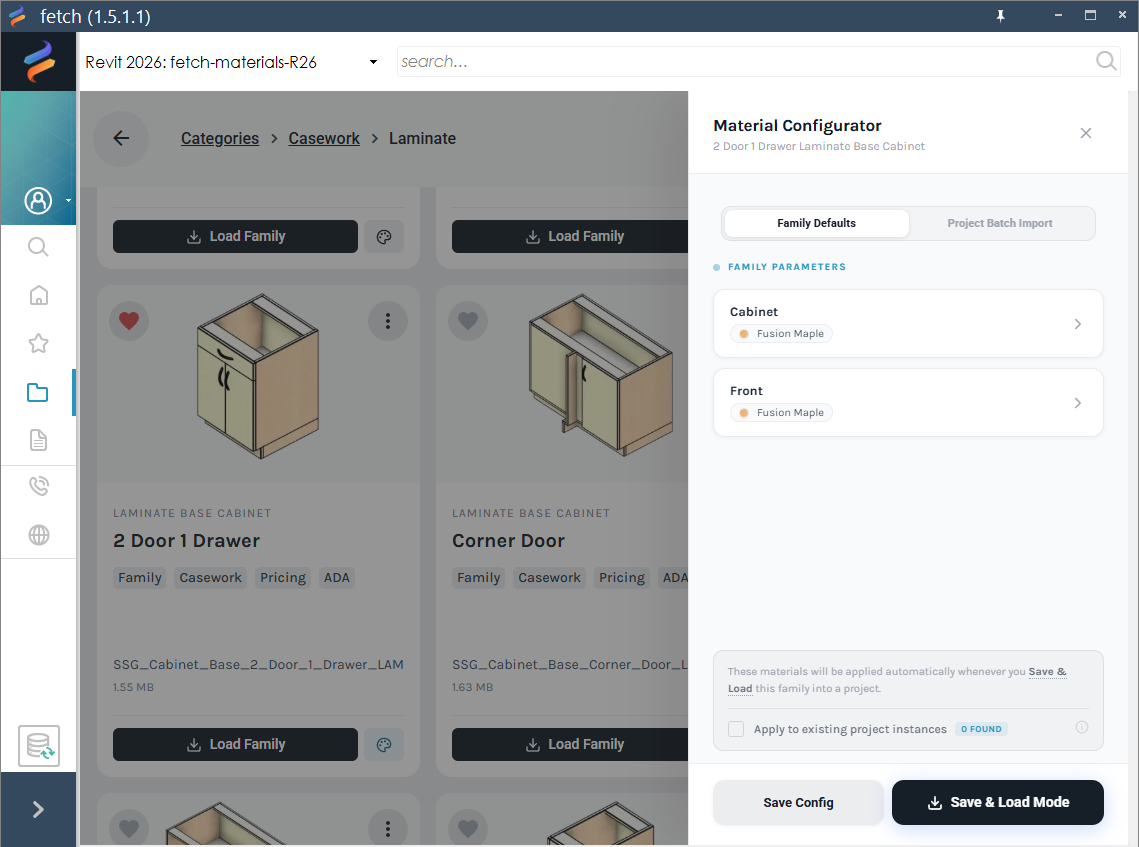Viewport: 1139px width, 847px height.
Task: Select the Laminate breadcrumb text
Action: pyautogui.click(x=422, y=138)
